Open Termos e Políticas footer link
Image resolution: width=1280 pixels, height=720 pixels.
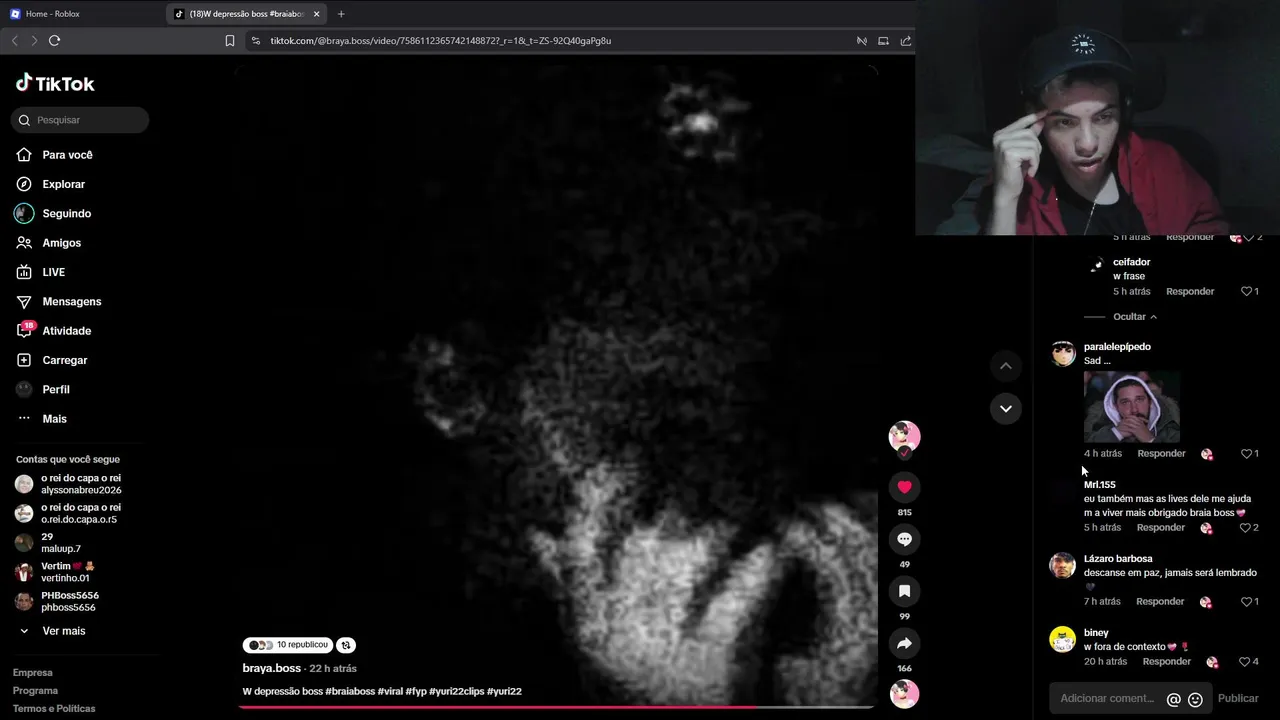coord(54,709)
